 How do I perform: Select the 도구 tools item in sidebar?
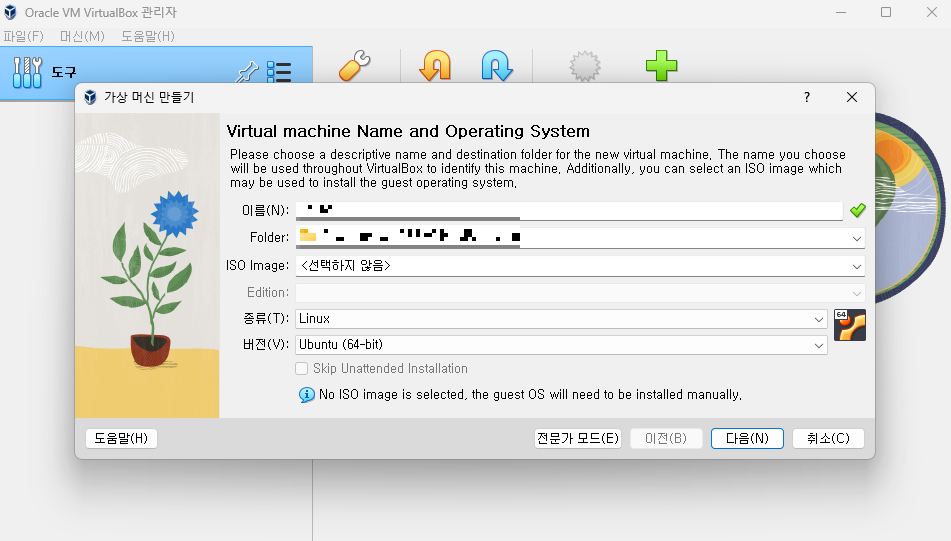[x=156, y=73]
